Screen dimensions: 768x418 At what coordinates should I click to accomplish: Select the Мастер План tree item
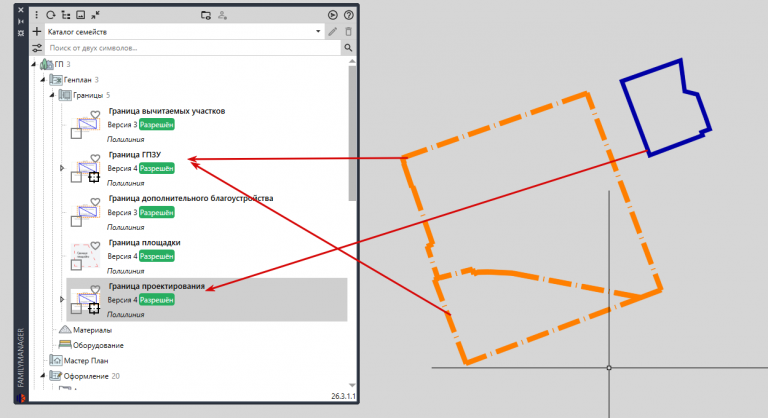86,361
